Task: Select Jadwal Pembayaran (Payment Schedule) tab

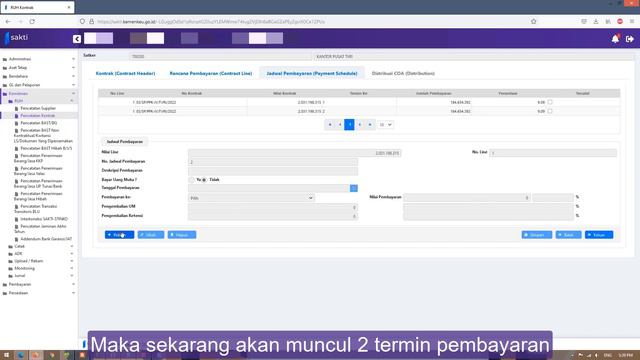Action: [312, 73]
